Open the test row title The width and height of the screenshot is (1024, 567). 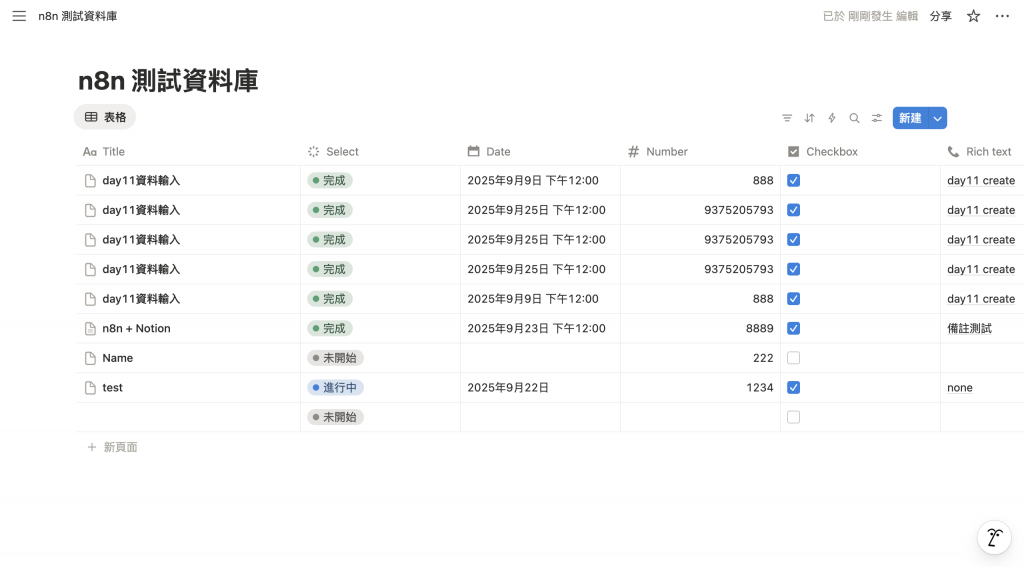112,388
